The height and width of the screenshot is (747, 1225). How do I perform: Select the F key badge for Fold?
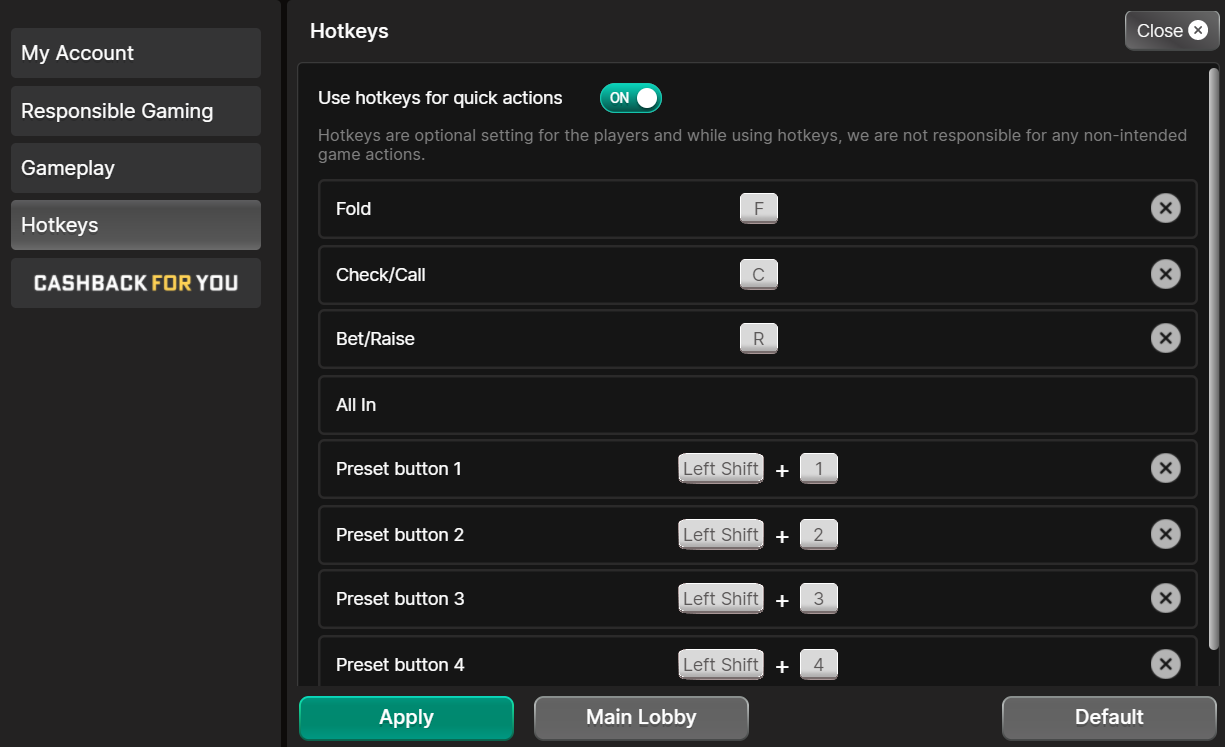click(759, 208)
